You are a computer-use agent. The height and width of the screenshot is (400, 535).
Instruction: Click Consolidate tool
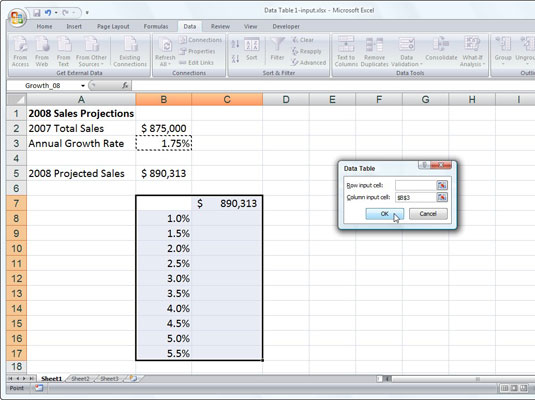[x=441, y=49]
